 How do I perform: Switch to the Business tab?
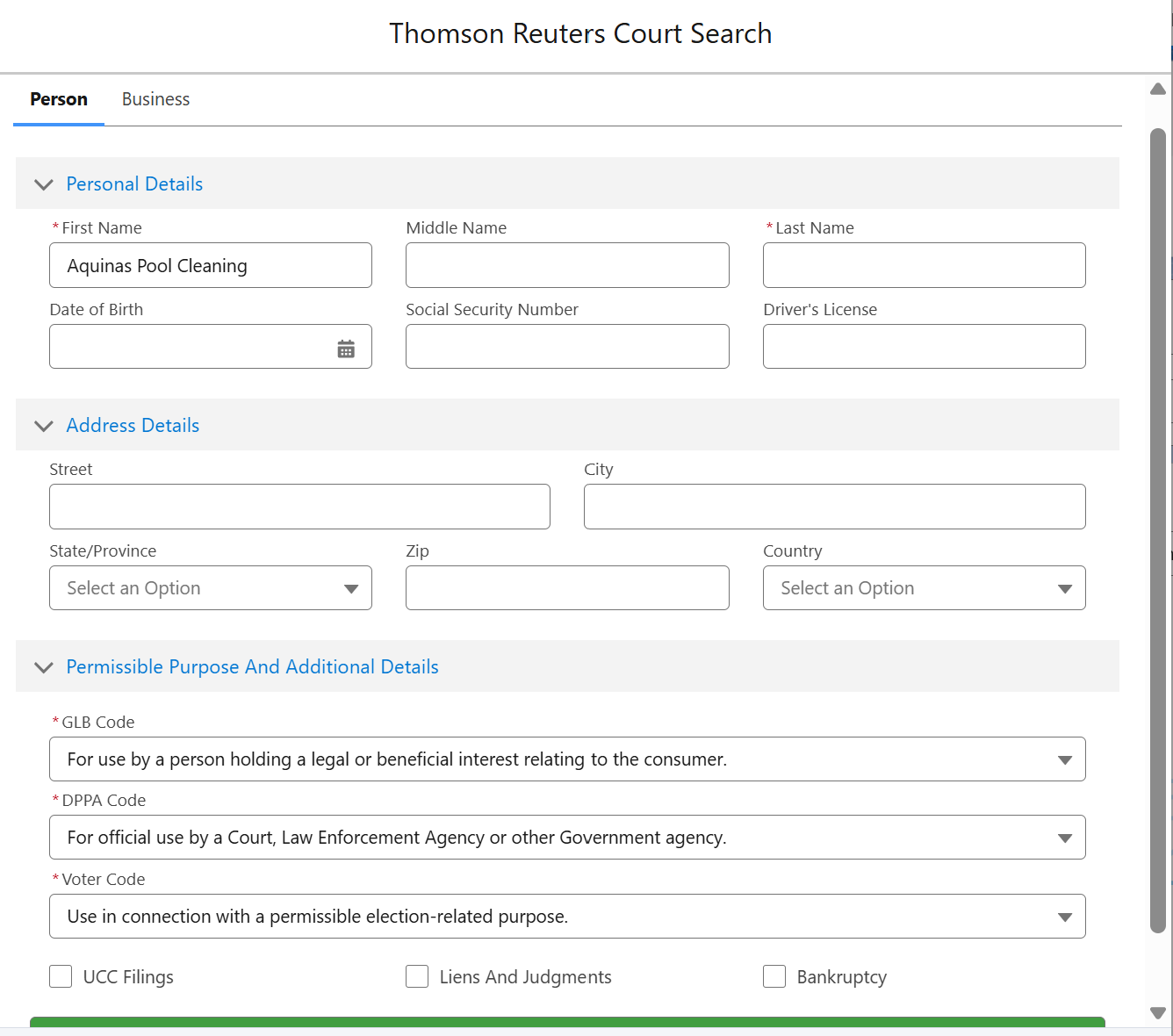click(155, 99)
